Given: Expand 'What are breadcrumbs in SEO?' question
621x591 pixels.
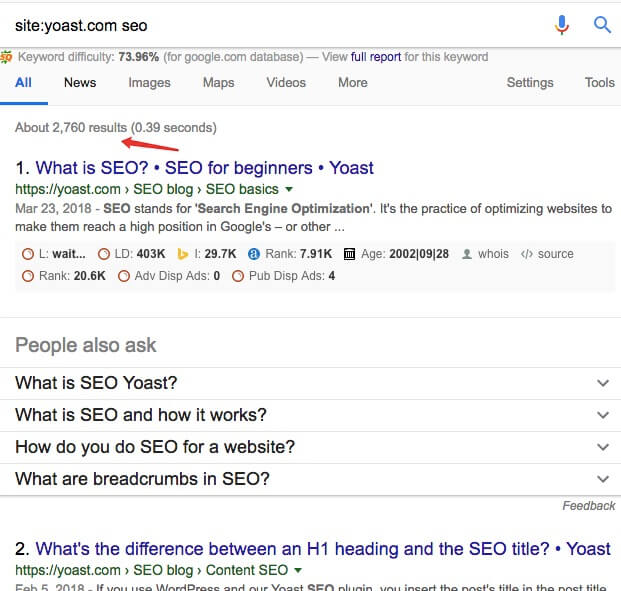Looking at the screenshot, I should coord(310,479).
